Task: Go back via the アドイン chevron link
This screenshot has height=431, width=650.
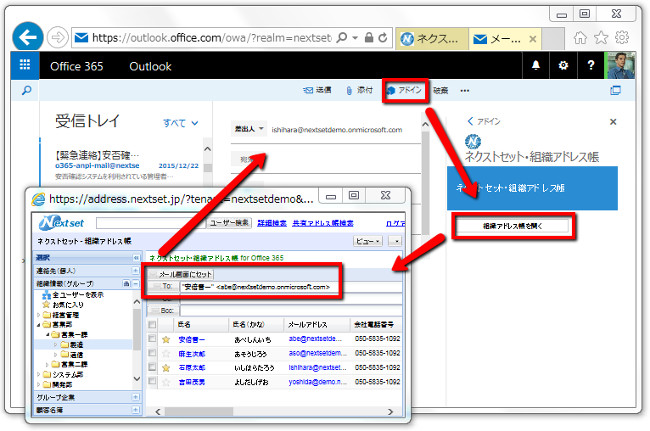Action: click(484, 121)
